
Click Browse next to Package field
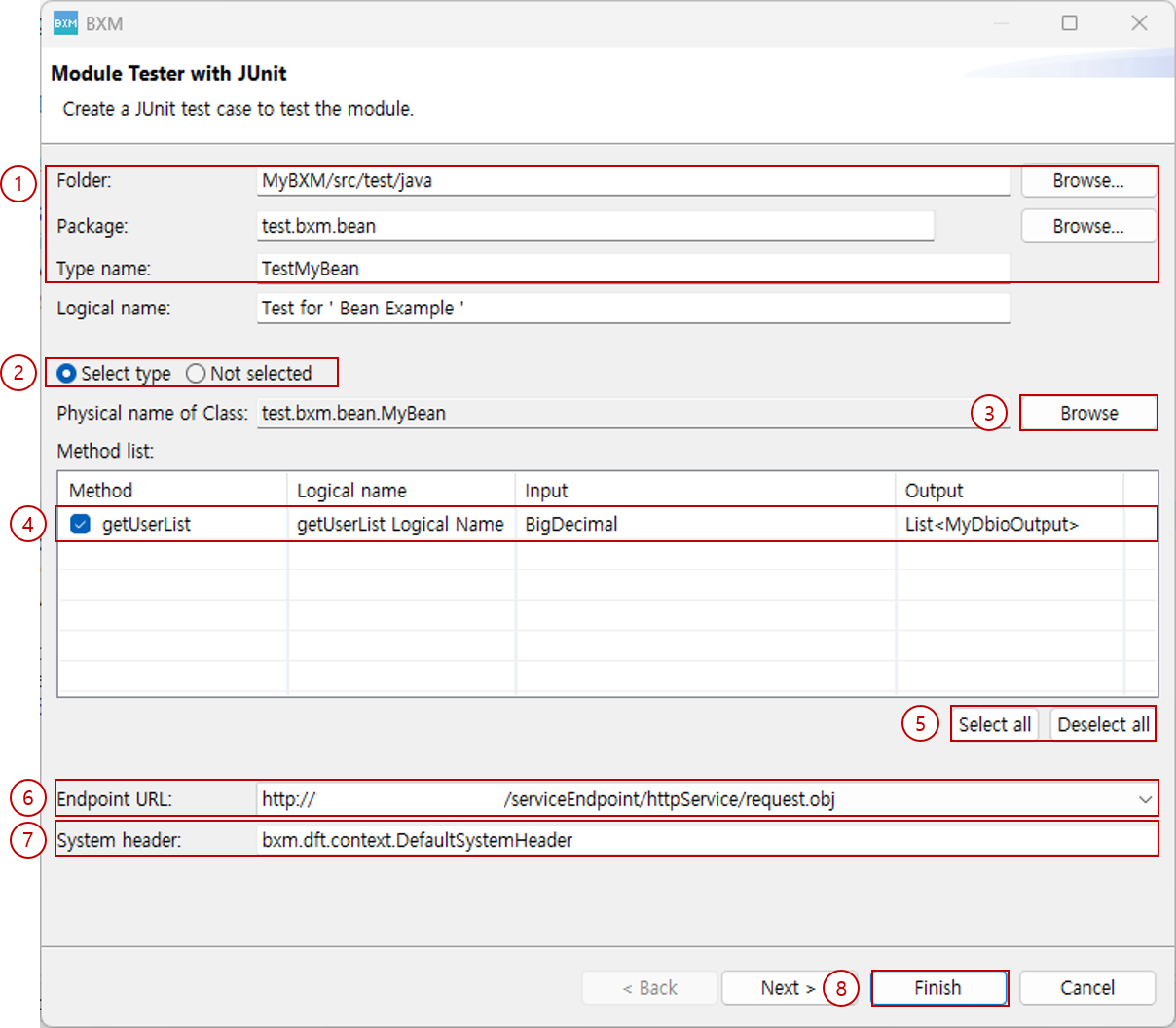point(1087,226)
